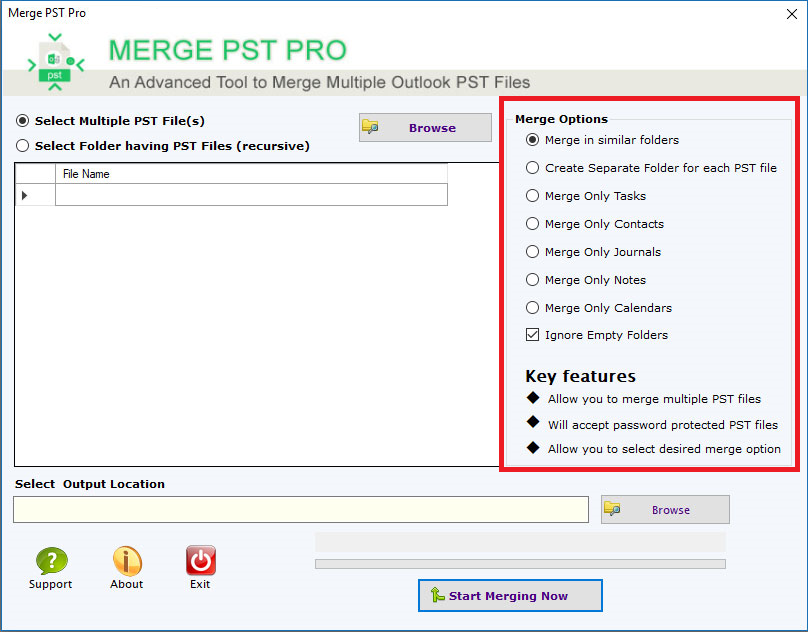The image size is (808, 632).
Task: Choose Create Separate Folder for each PST file
Action: point(532,168)
